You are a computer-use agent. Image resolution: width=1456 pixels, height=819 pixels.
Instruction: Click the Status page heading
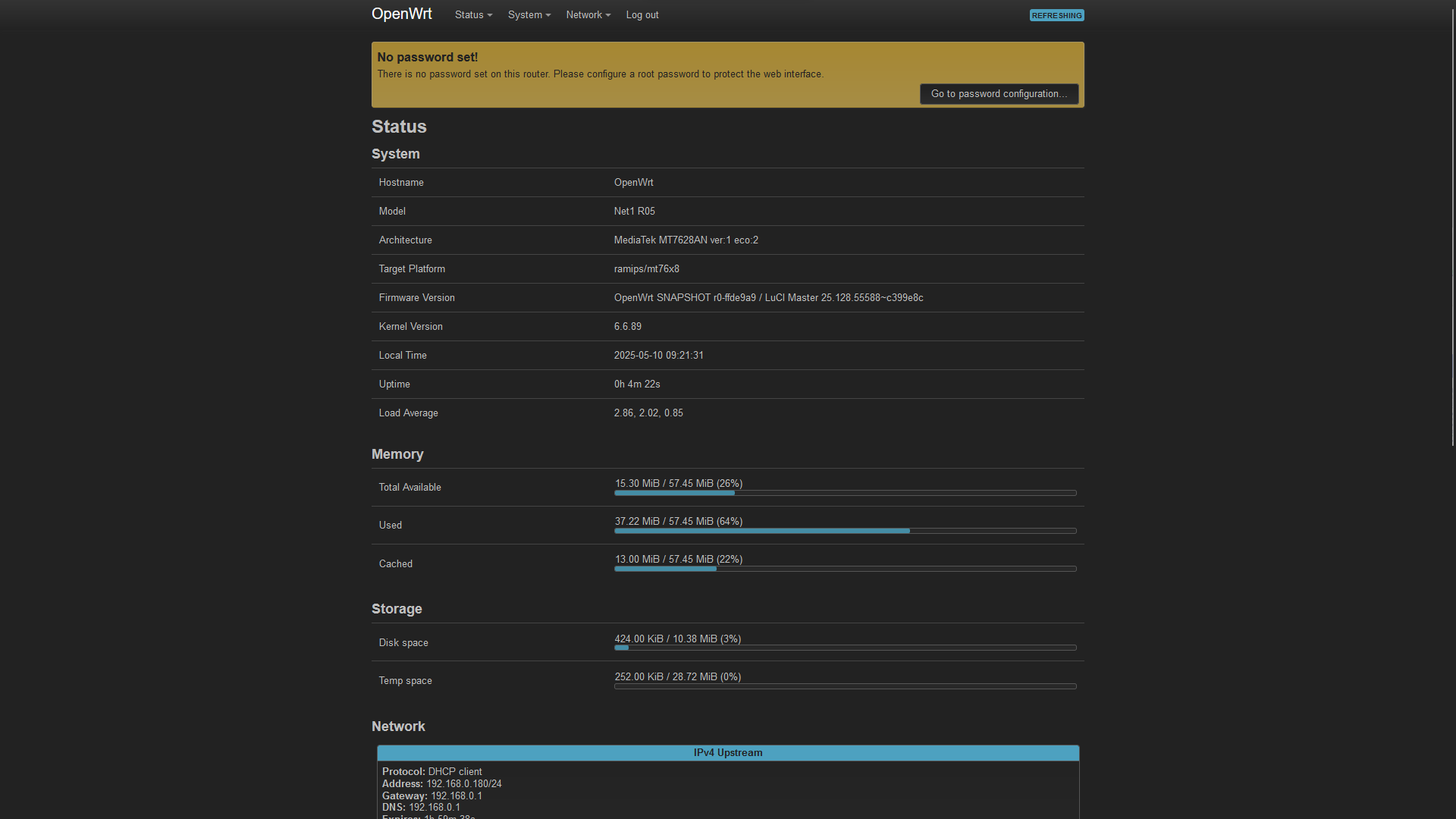pos(399,127)
